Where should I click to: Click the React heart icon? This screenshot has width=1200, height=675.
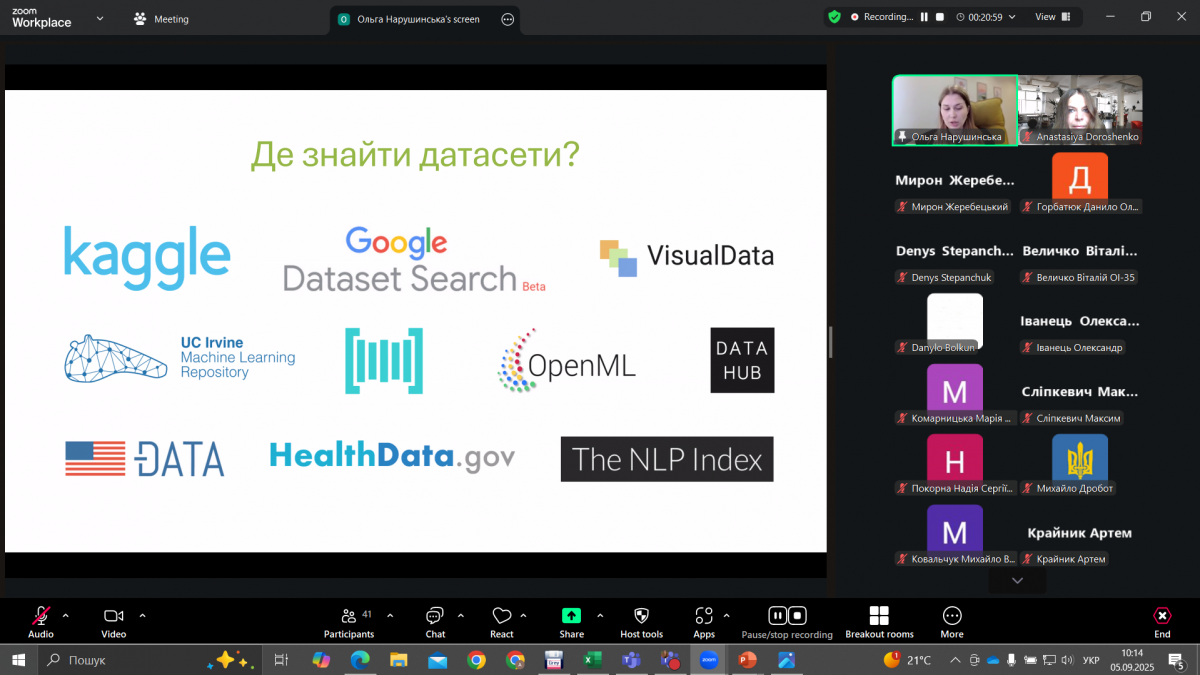click(502, 621)
